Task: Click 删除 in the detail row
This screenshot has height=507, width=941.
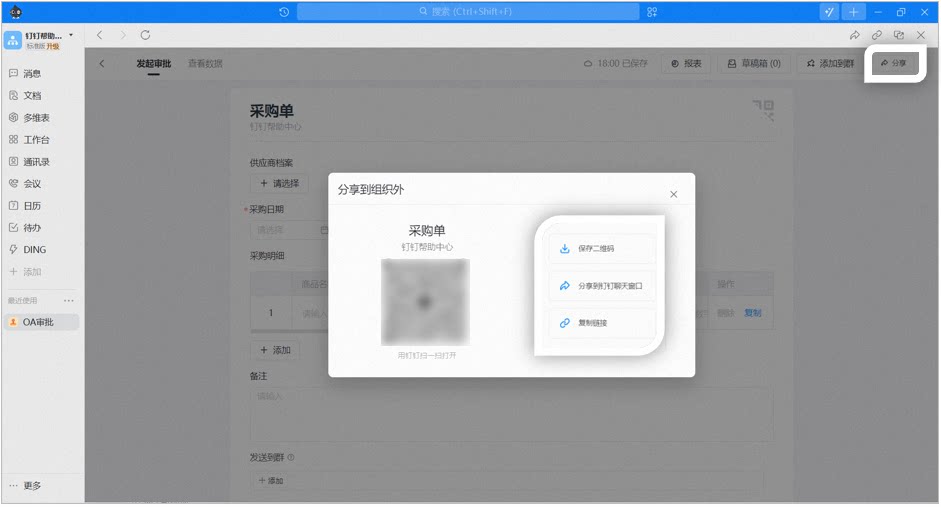Action: [x=726, y=313]
